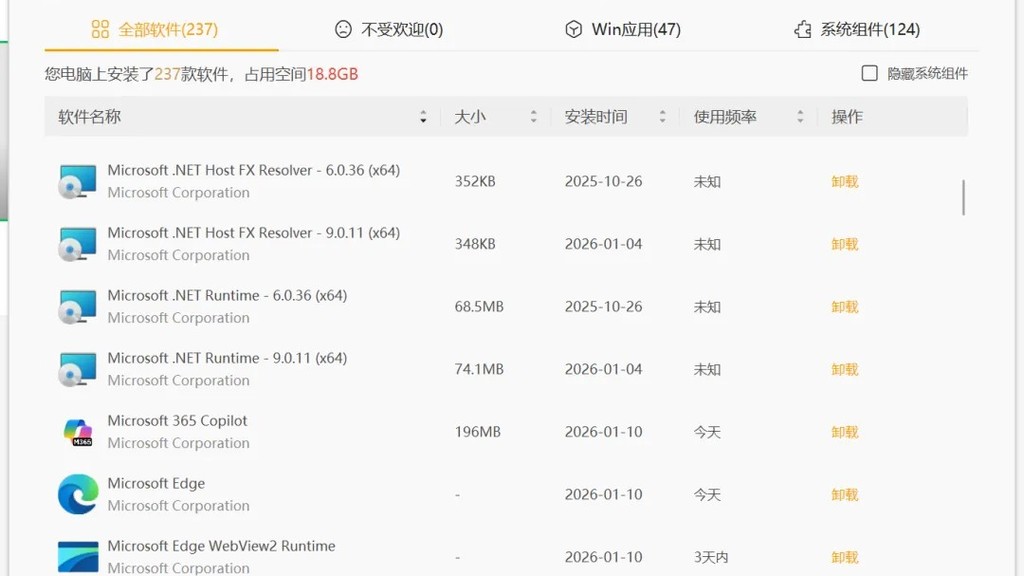Sort list using 大小 column arrows
1024x576 pixels.
point(534,117)
